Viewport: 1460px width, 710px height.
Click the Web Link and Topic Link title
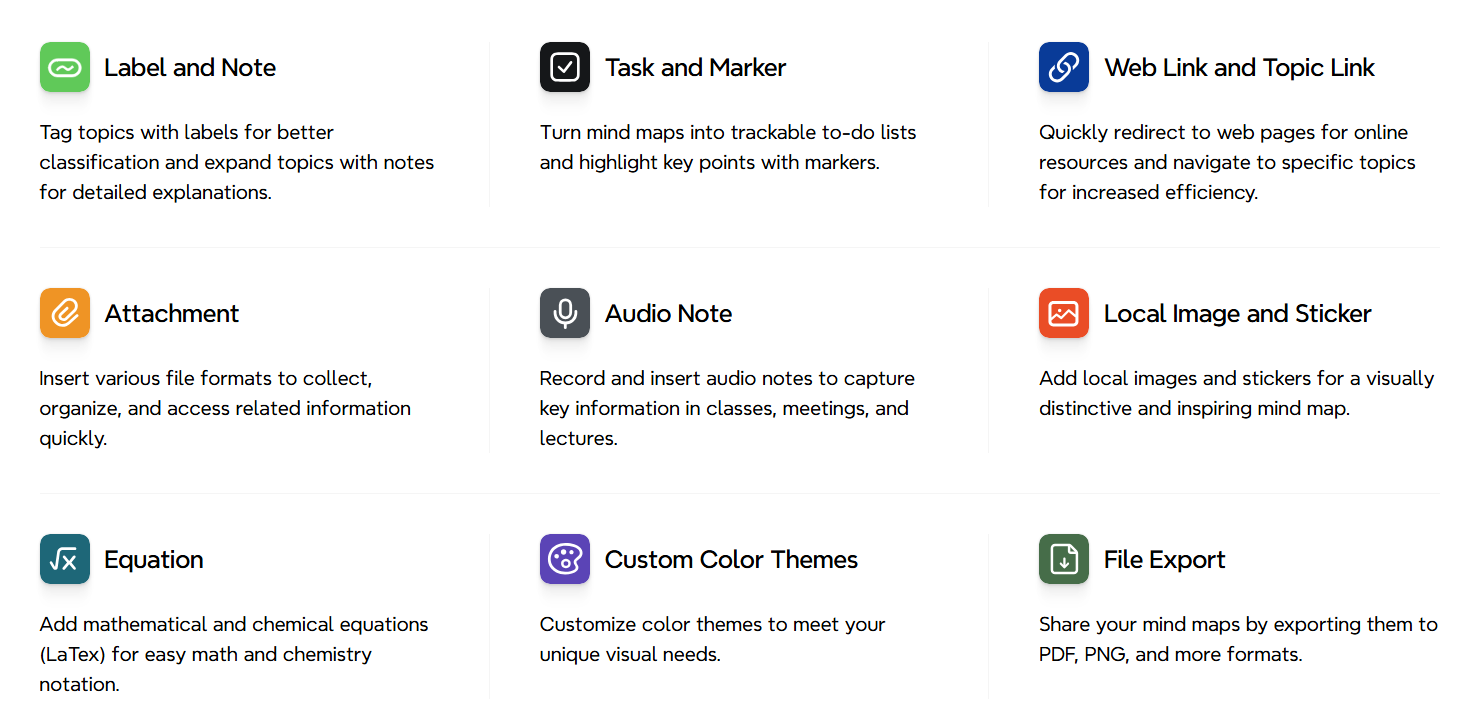click(x=1239, y=68)
